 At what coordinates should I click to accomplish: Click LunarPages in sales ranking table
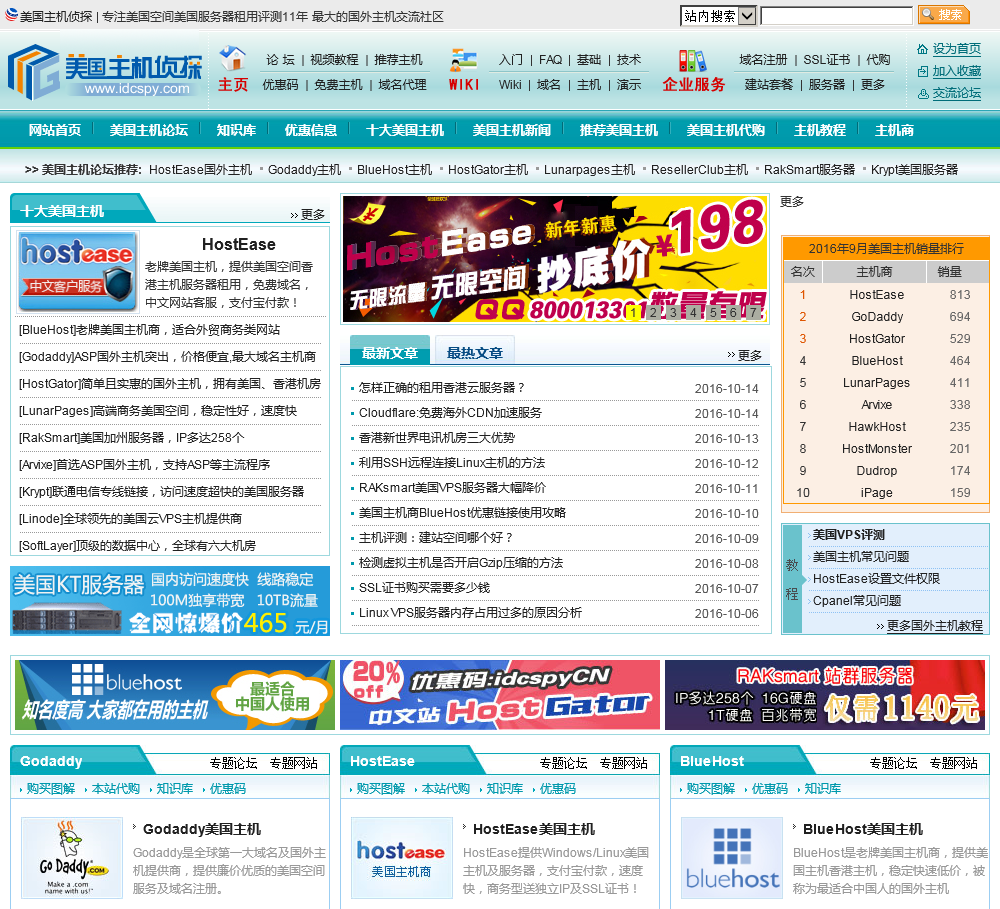click(876, 383)
